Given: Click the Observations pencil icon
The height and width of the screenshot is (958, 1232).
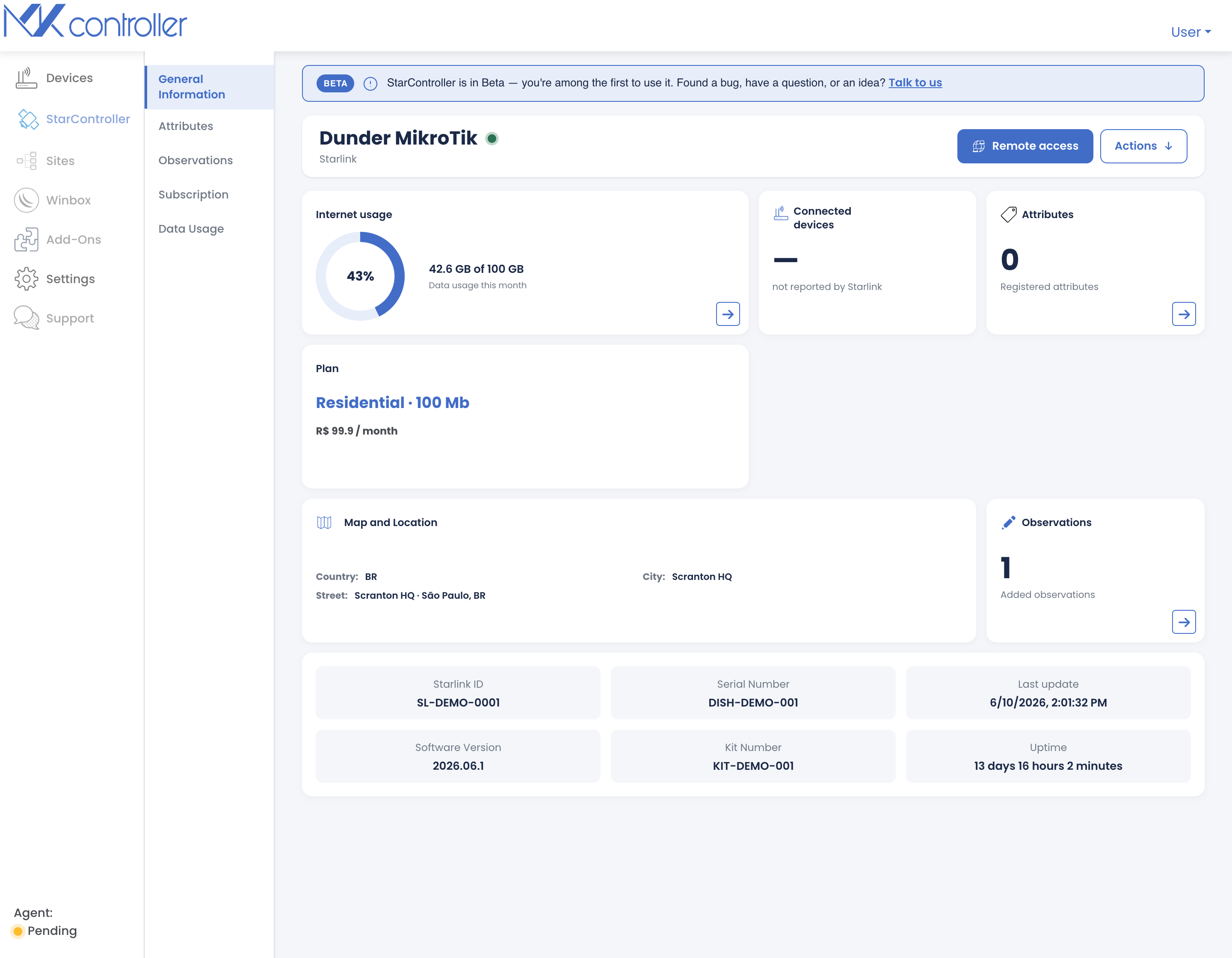Looking at the screenshot, I should point(1008,522).
